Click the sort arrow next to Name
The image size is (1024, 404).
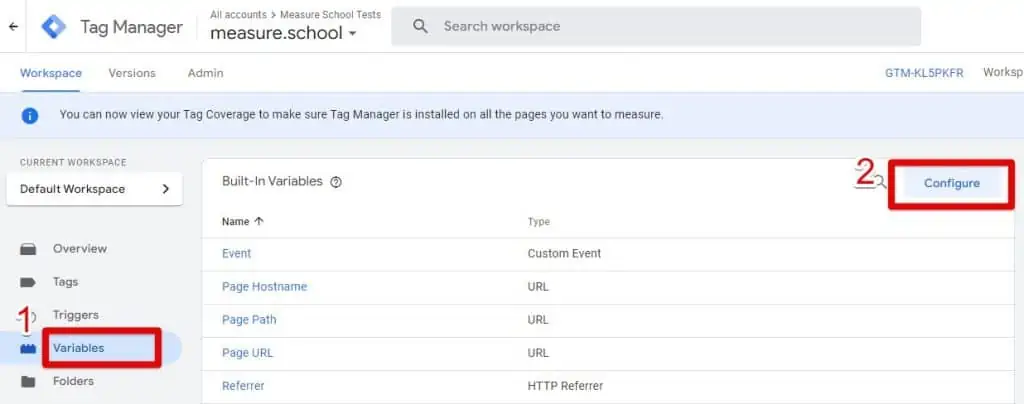coord(259,221)
